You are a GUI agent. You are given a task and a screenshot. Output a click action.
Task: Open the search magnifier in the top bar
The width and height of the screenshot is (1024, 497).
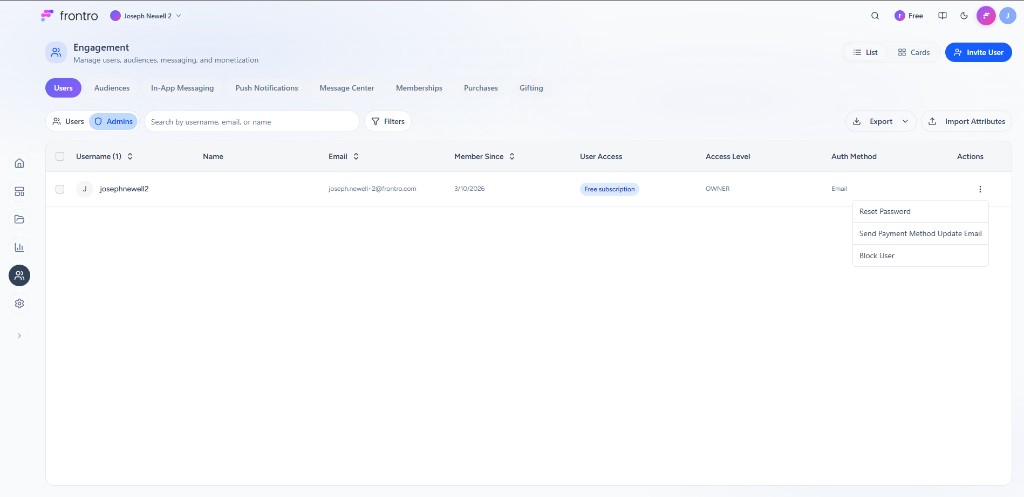click(875, 16)
